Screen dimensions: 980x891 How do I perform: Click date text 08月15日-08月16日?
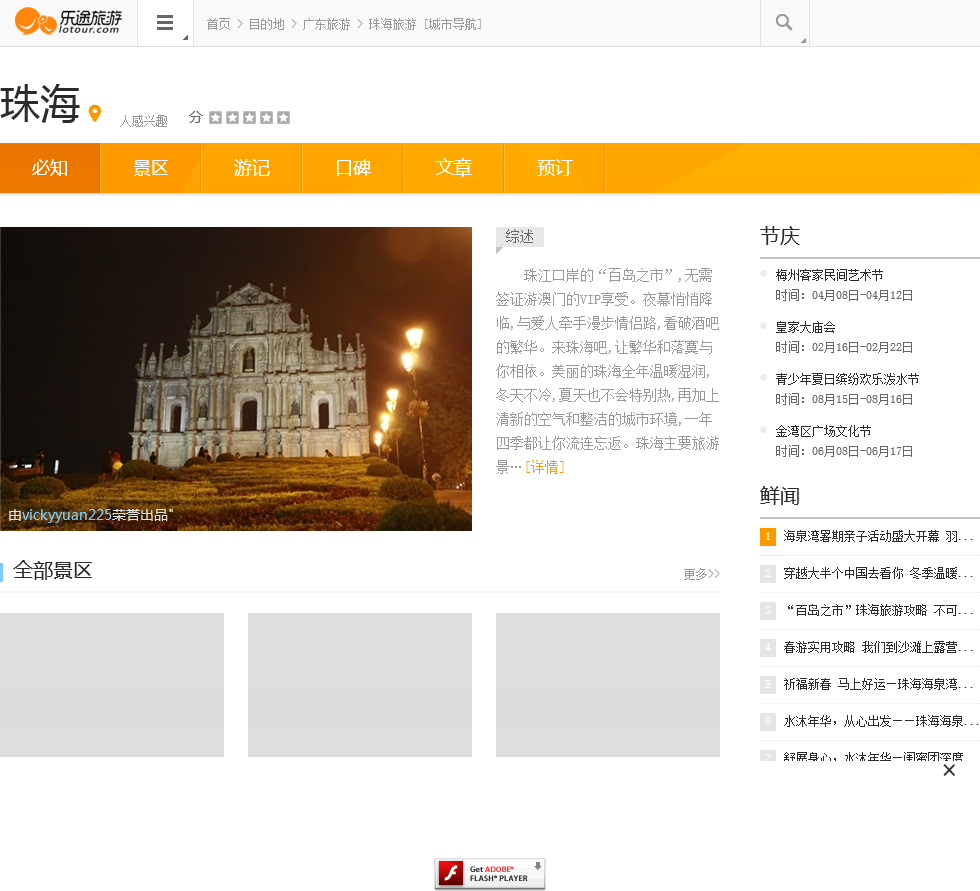[x=862, y=399]
